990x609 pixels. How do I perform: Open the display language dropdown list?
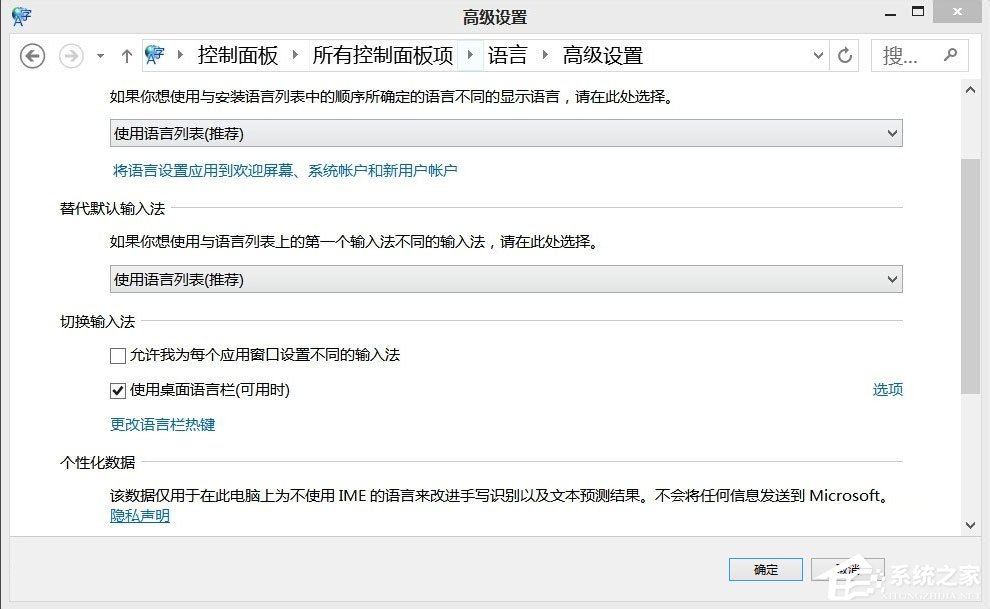891,131
